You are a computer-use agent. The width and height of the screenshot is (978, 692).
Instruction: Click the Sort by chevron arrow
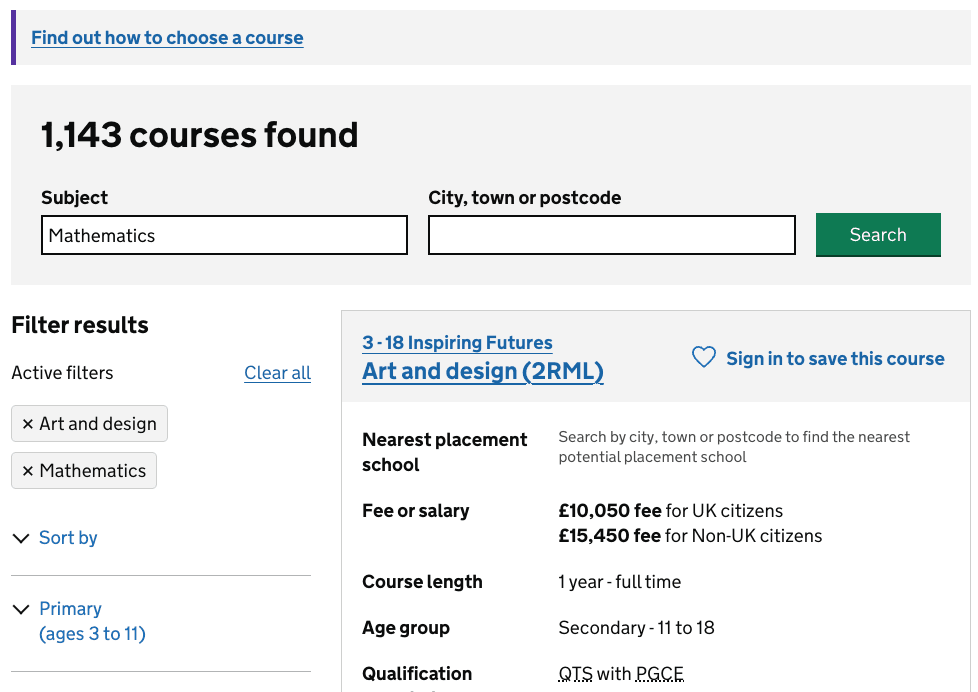21,538
